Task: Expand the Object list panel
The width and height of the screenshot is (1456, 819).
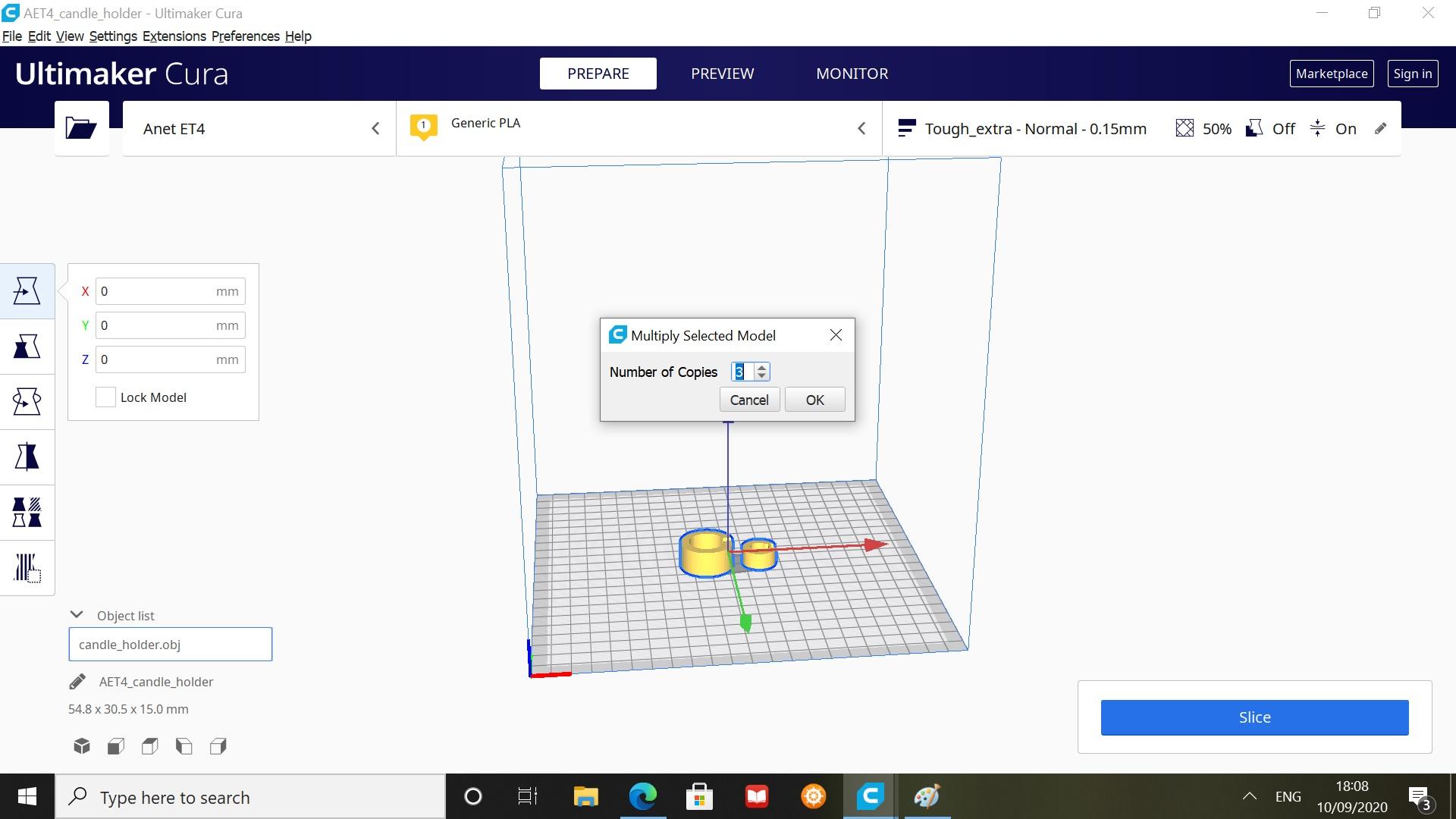Action: pyautogui.click(x=77, y=614)
